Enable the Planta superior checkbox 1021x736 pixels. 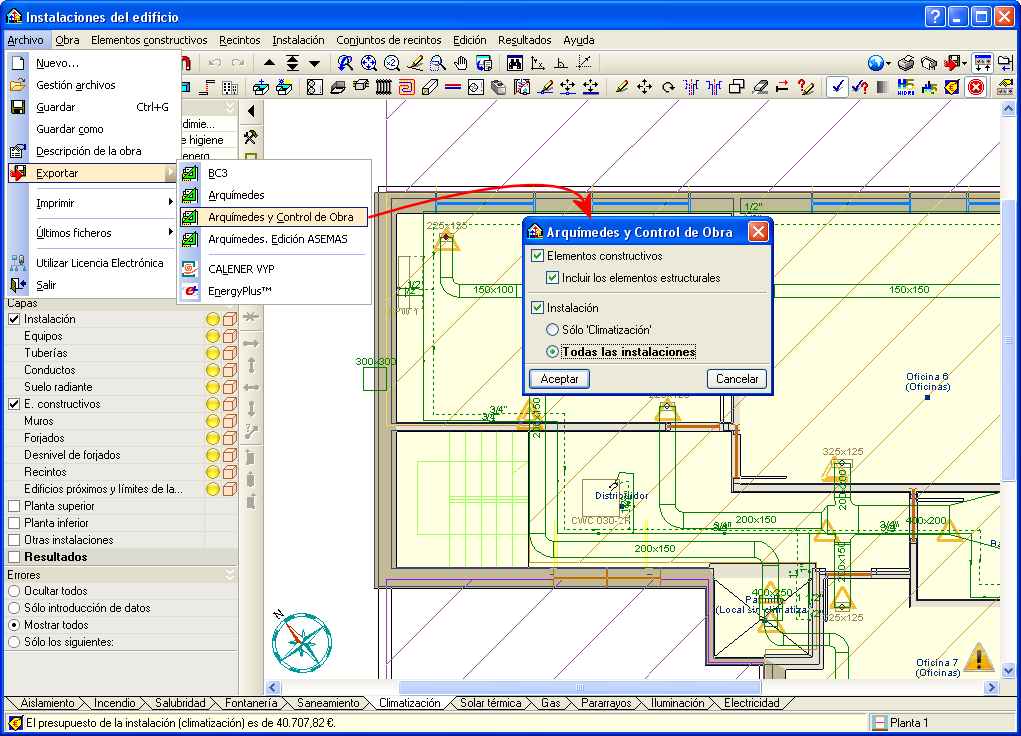coord(14,506)
